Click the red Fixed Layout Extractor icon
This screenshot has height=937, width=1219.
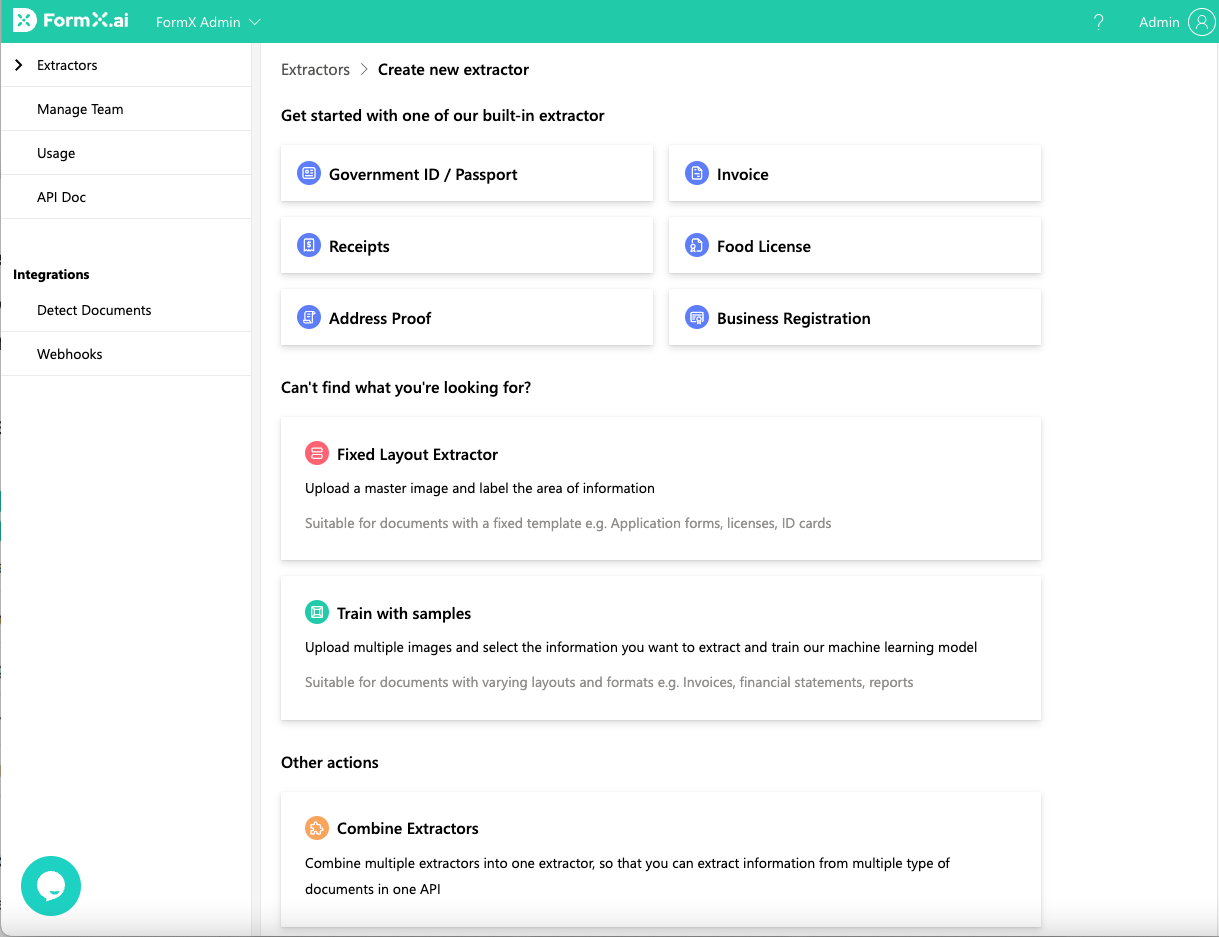(317, 454)
